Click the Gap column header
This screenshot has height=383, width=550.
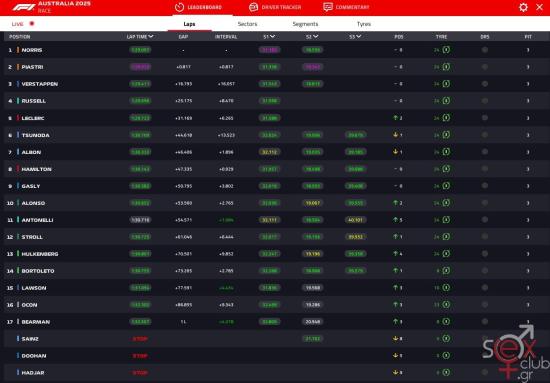(x=183, y=37)
